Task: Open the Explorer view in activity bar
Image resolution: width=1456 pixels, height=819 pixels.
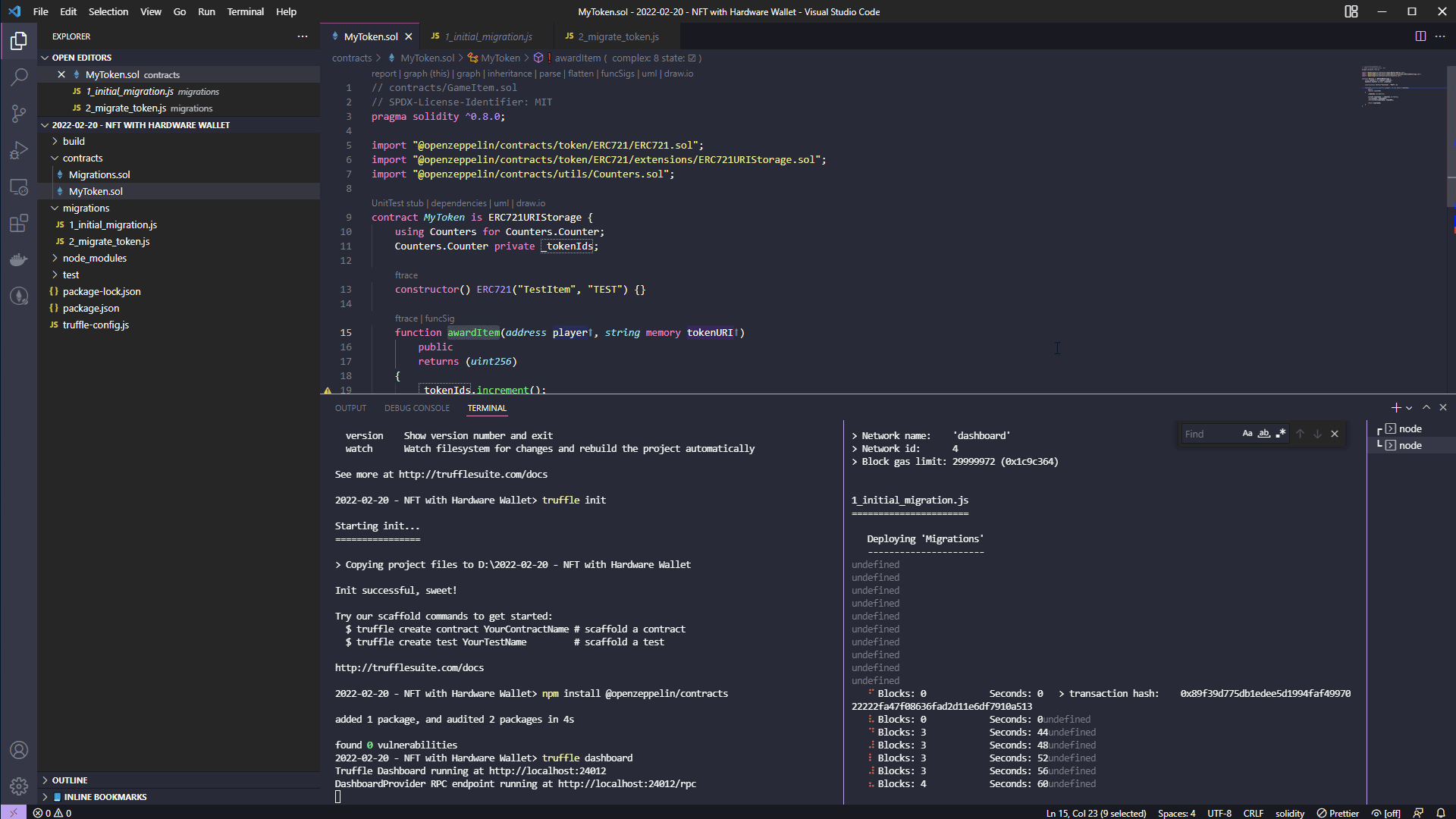Action: click(19, 40)
